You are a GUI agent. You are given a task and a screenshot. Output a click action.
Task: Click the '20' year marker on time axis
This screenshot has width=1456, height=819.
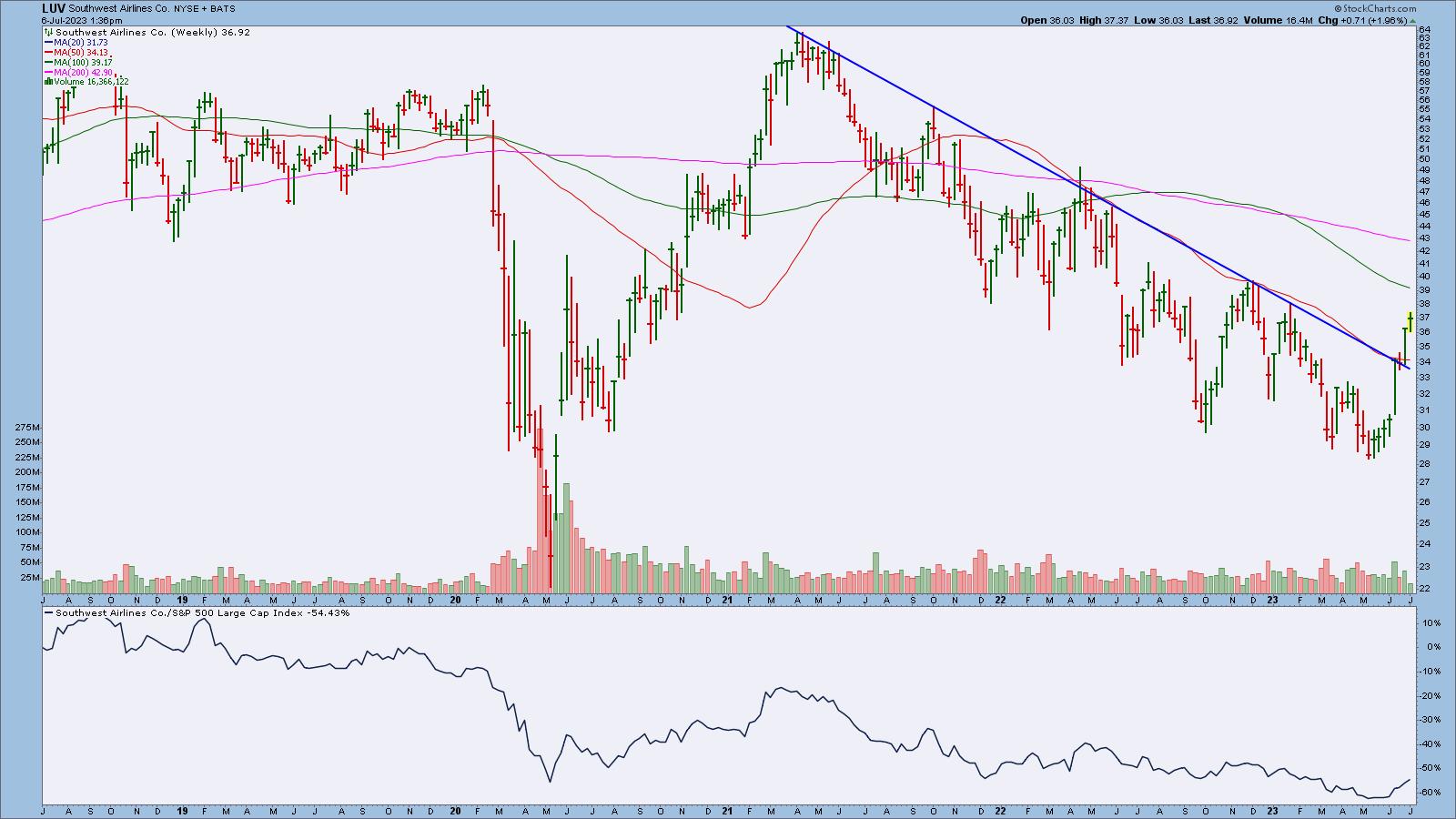point(455,602)
